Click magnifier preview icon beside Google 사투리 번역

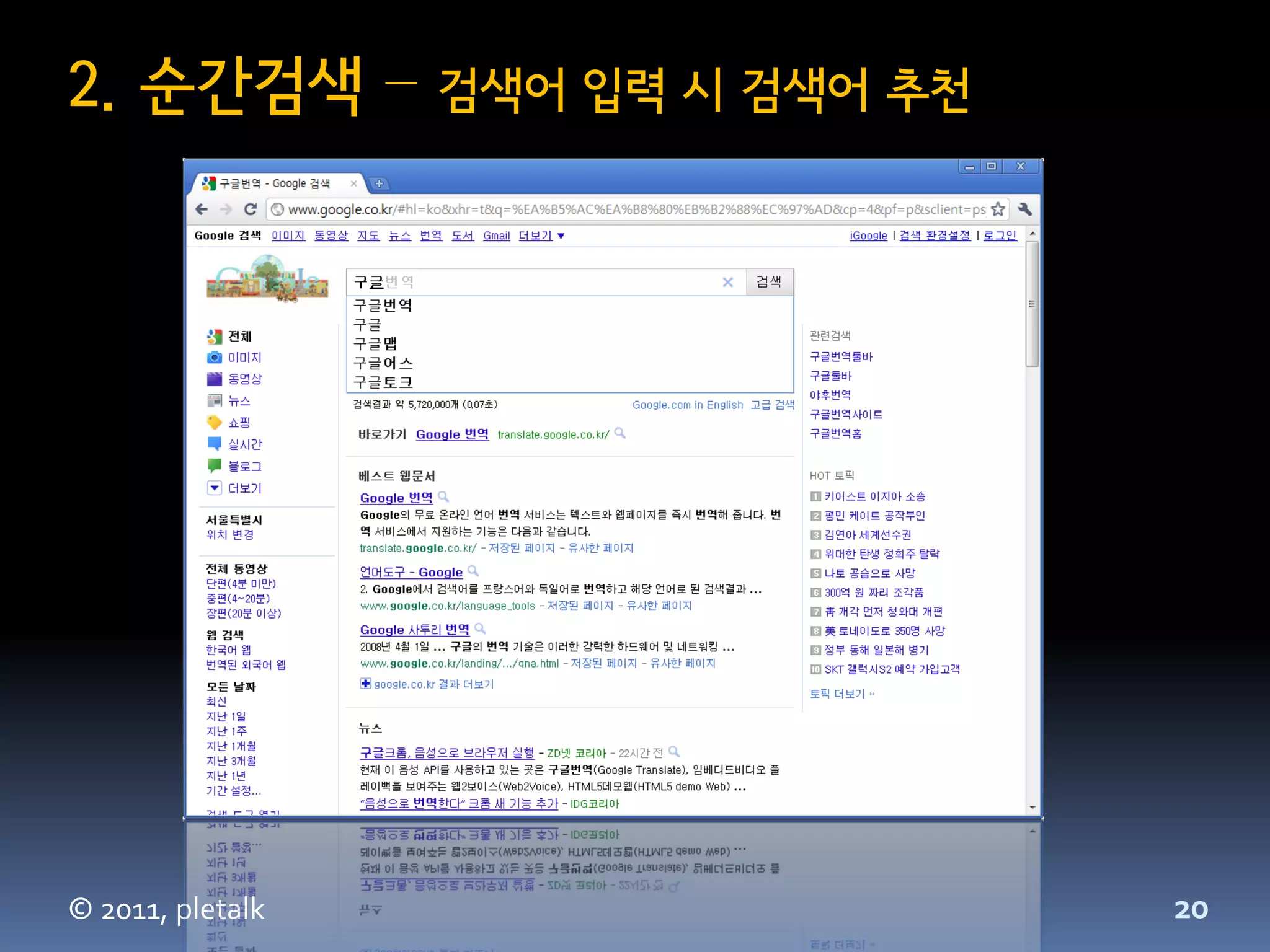480,628
